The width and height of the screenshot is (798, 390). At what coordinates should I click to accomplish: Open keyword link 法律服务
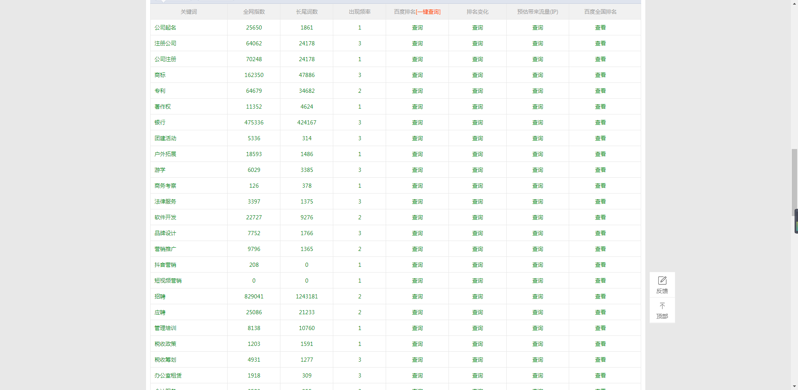[165, 201]
